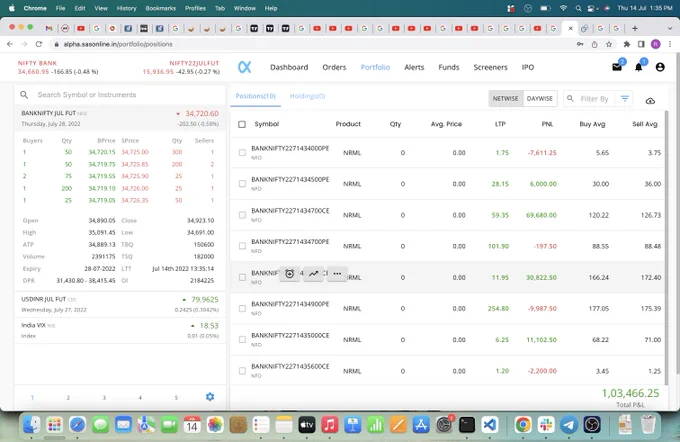Select checkbox for BANKNIFTY2271434000PE row
The width and height of the screenshot is (680, 442).
(242, 153)
